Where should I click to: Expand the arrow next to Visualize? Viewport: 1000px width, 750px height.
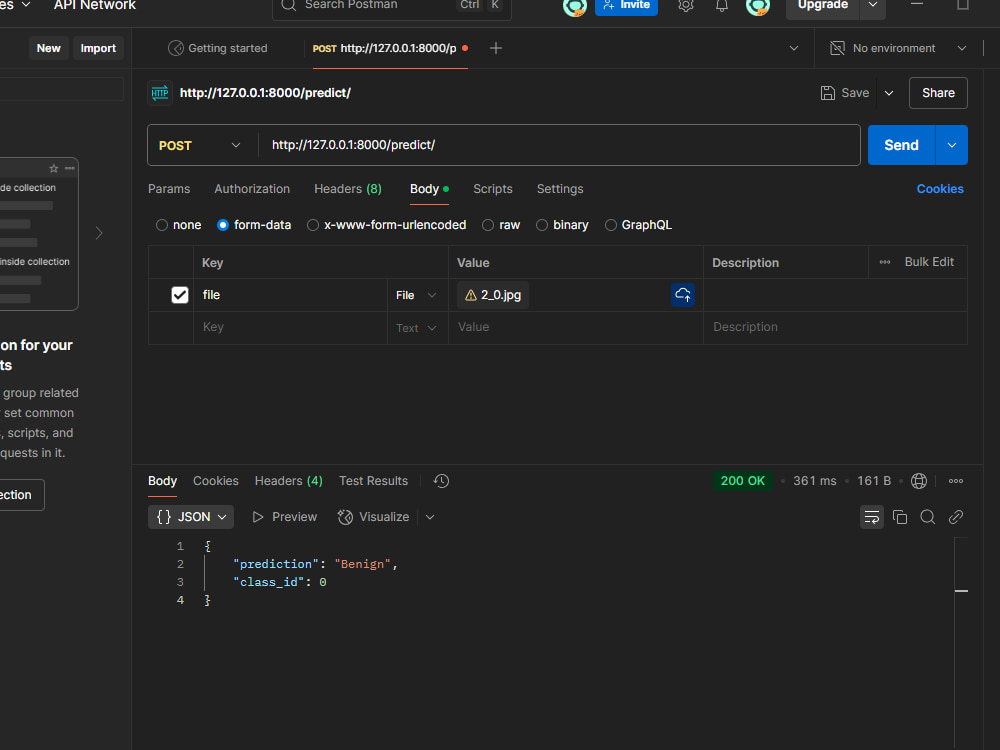tap(430, 517)
